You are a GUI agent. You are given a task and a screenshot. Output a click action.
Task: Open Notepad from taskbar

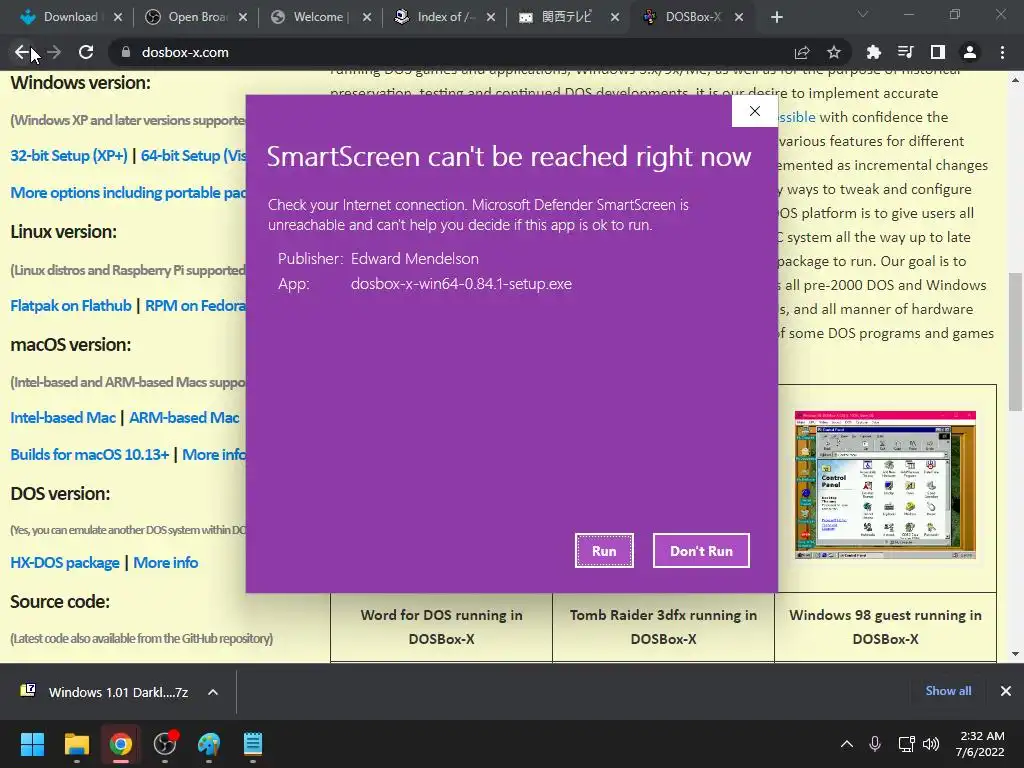tap(253, 744)
